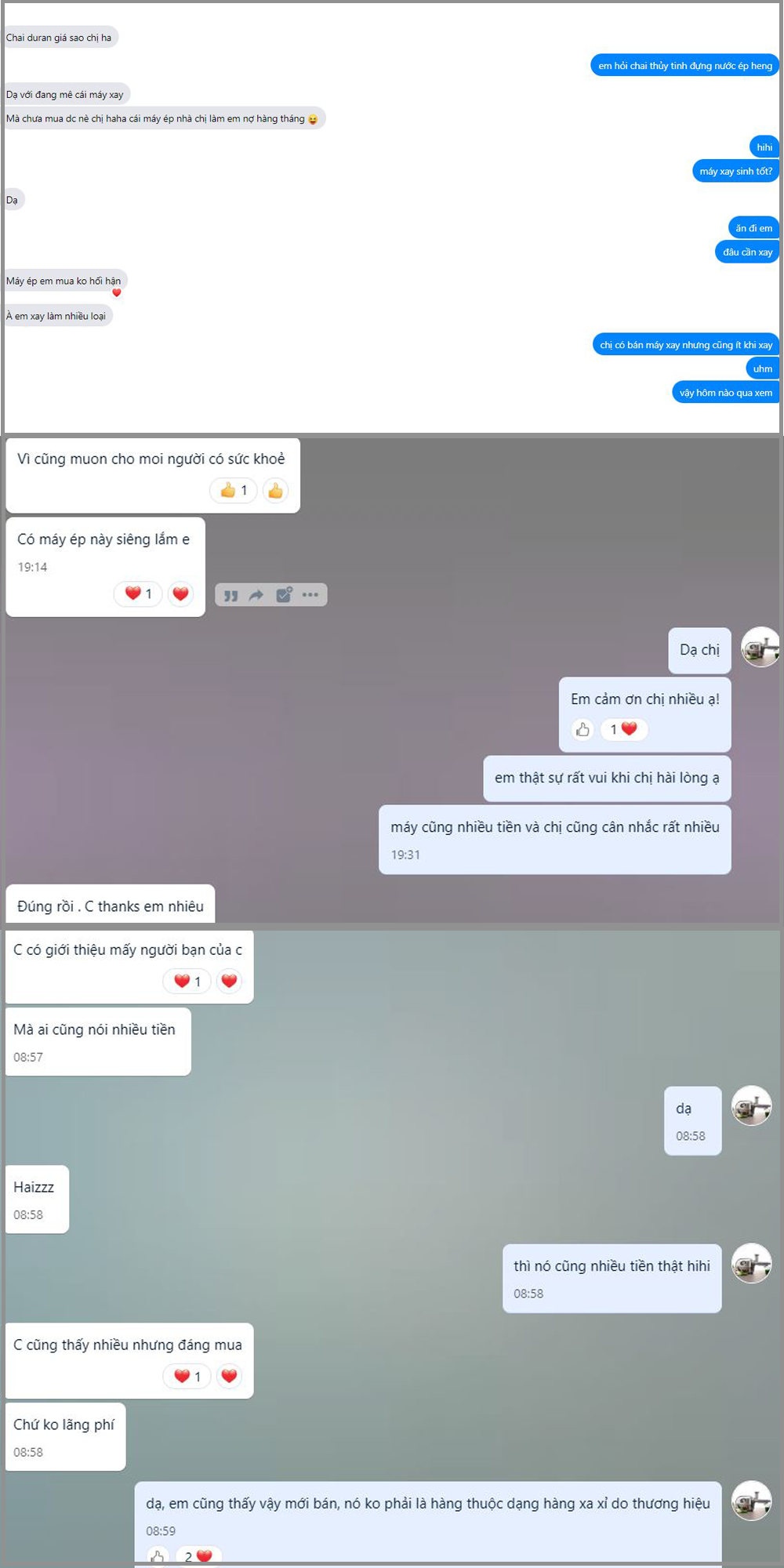Heart react to 'Có máy ép này siêng lắm e'
The image size is (784, 1568).
(180, 593)
